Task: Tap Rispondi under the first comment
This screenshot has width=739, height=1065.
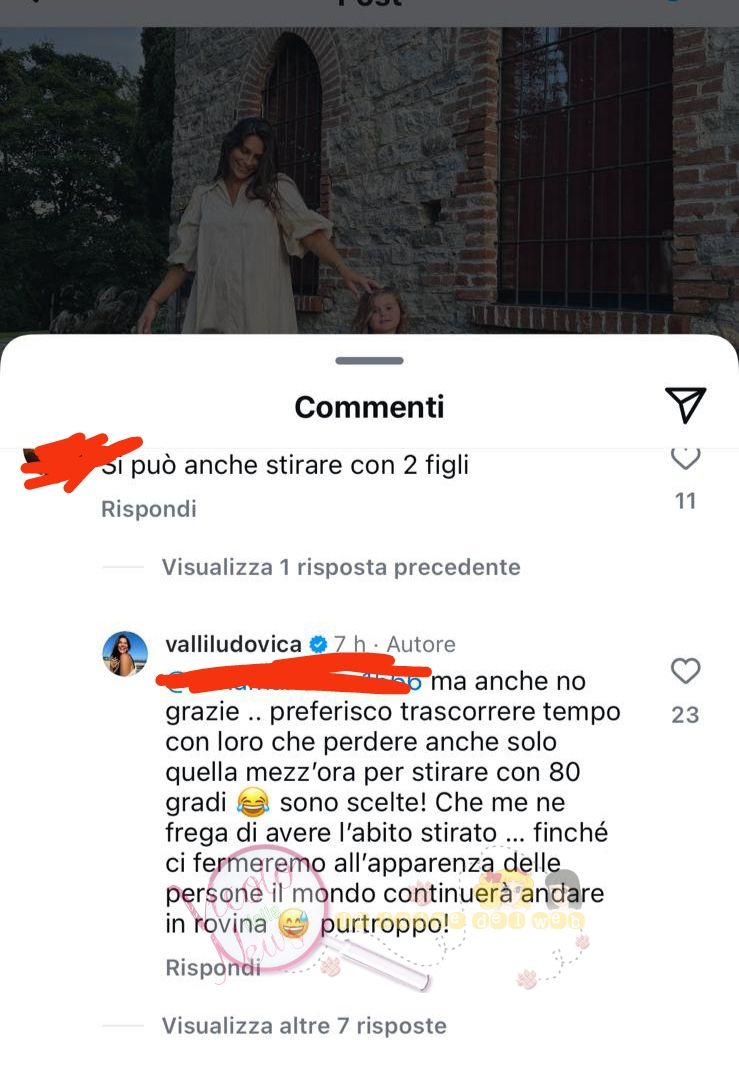Action: coord(149,509)
